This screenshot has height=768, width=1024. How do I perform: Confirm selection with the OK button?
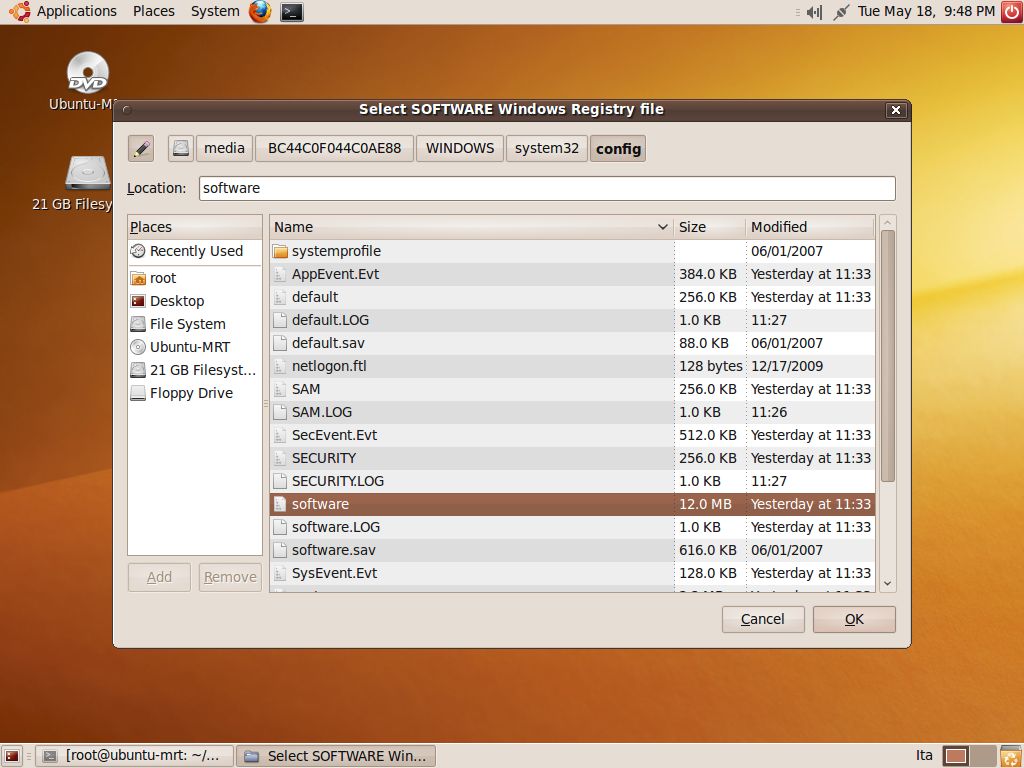(854, 619)
